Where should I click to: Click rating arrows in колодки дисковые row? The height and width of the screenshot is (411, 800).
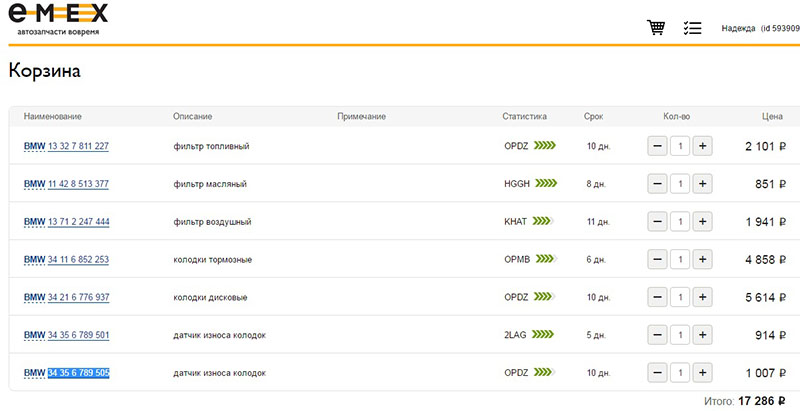(544, 297)
